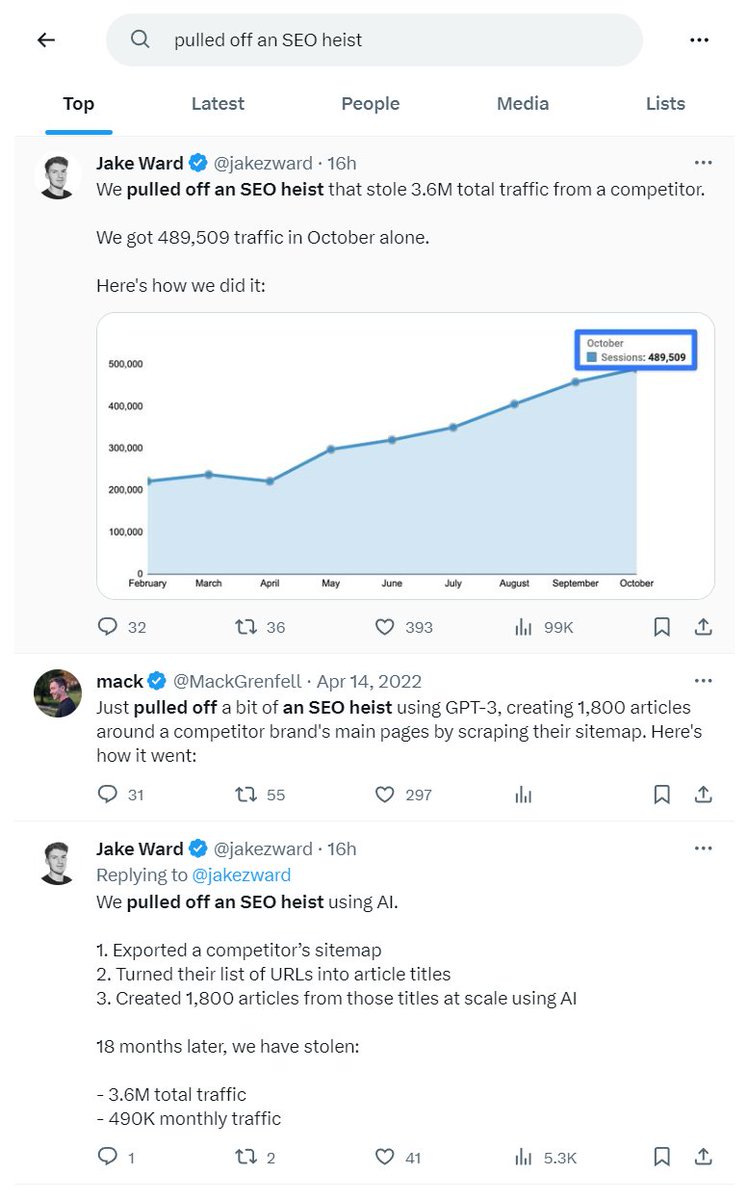View analytics showing 99K views
The width and height of the screenshot is (748, 1200).
point(523,627)
